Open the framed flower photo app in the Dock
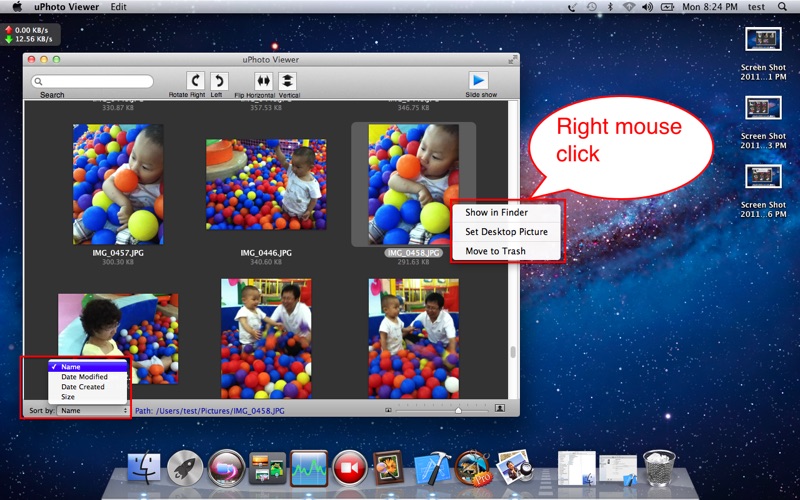This screenshot has height=500, width=800. coord(389,467)
